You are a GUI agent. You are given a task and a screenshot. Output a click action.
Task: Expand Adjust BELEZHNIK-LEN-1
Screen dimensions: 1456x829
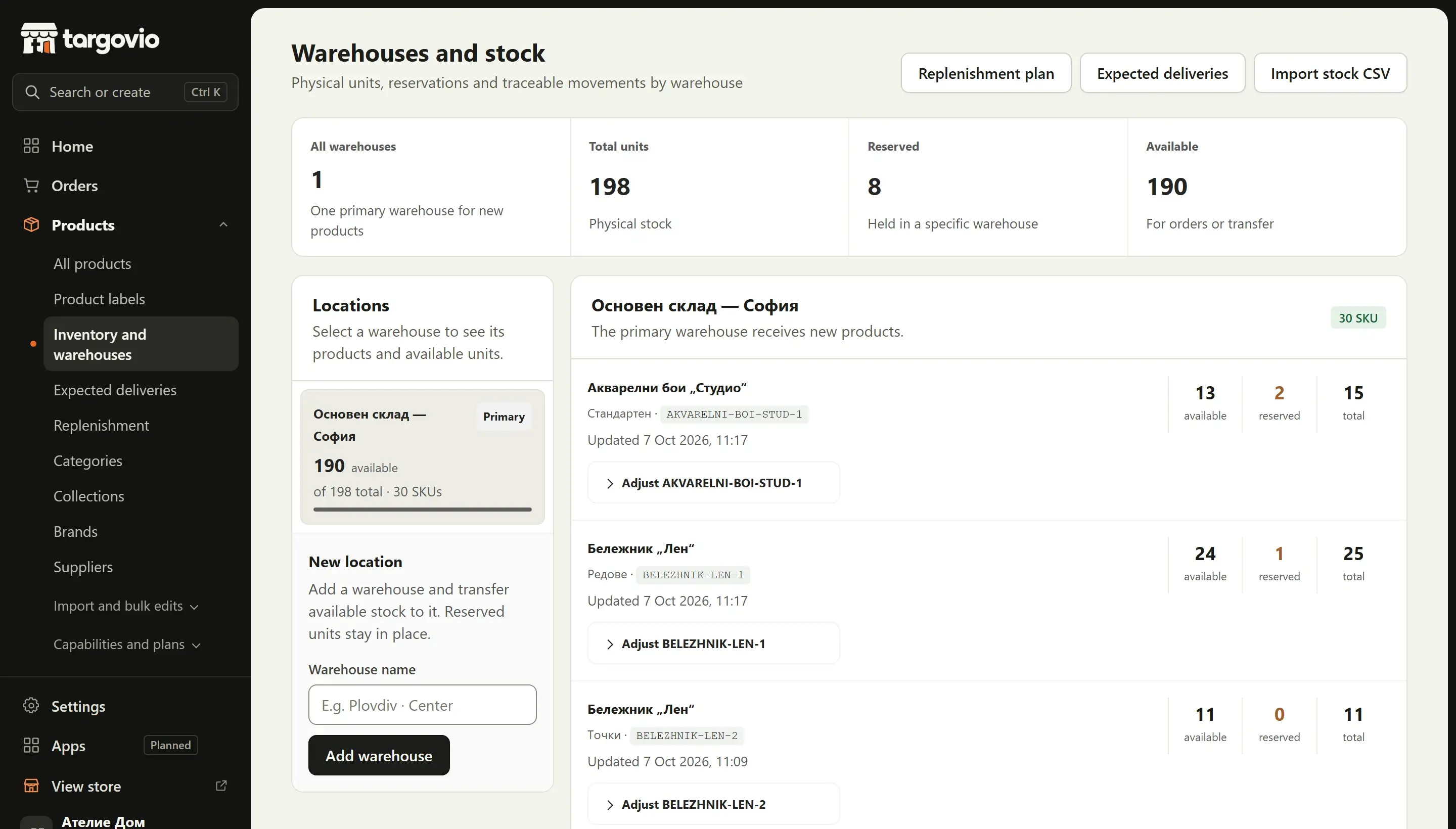coord(713,643)
